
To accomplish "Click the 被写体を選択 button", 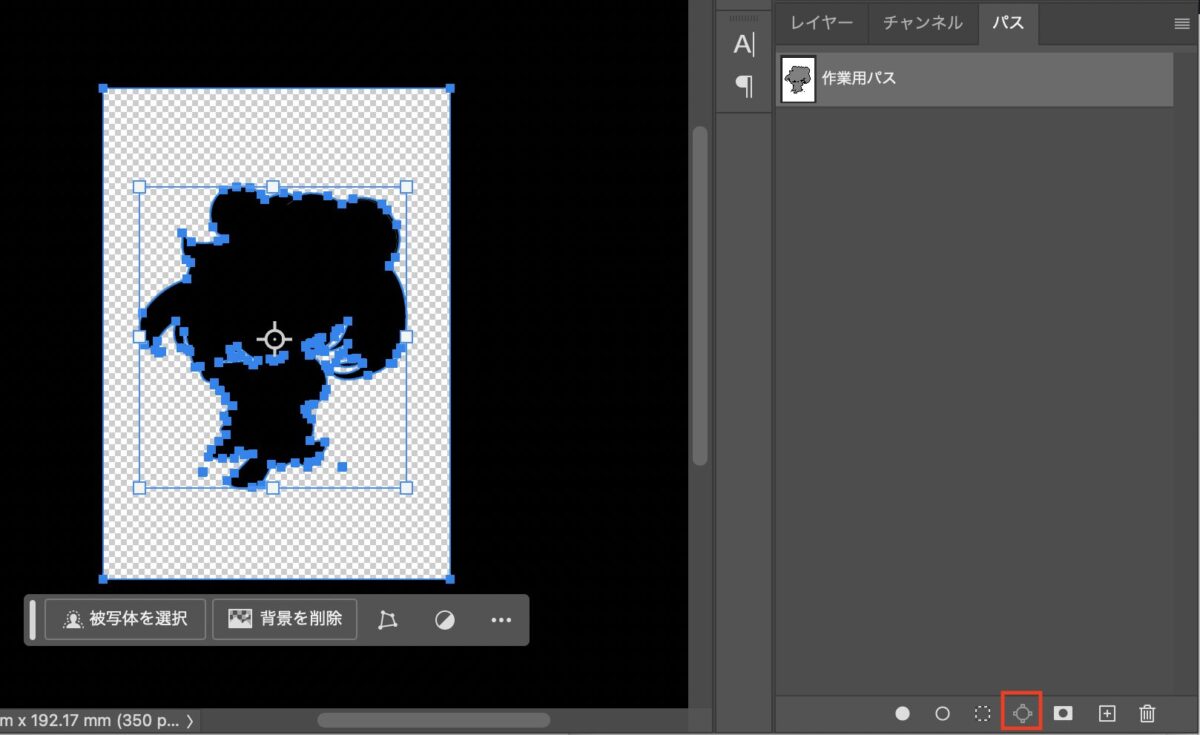I will [x=125, y=619].
